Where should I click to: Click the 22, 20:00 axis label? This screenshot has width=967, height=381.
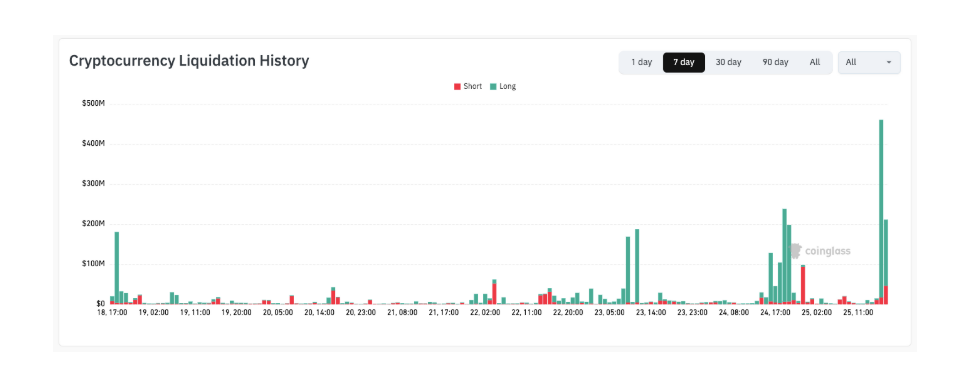[568, 313]
